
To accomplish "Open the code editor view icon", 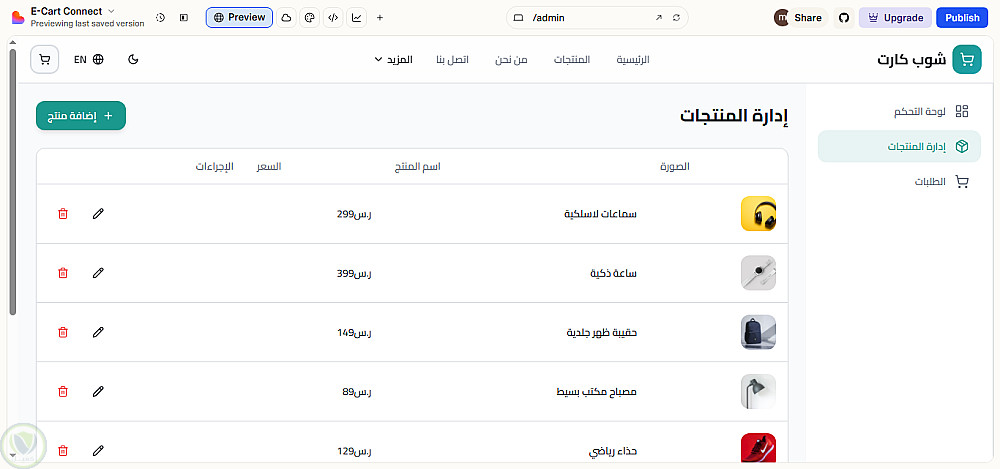I will [x=332, y=17].
